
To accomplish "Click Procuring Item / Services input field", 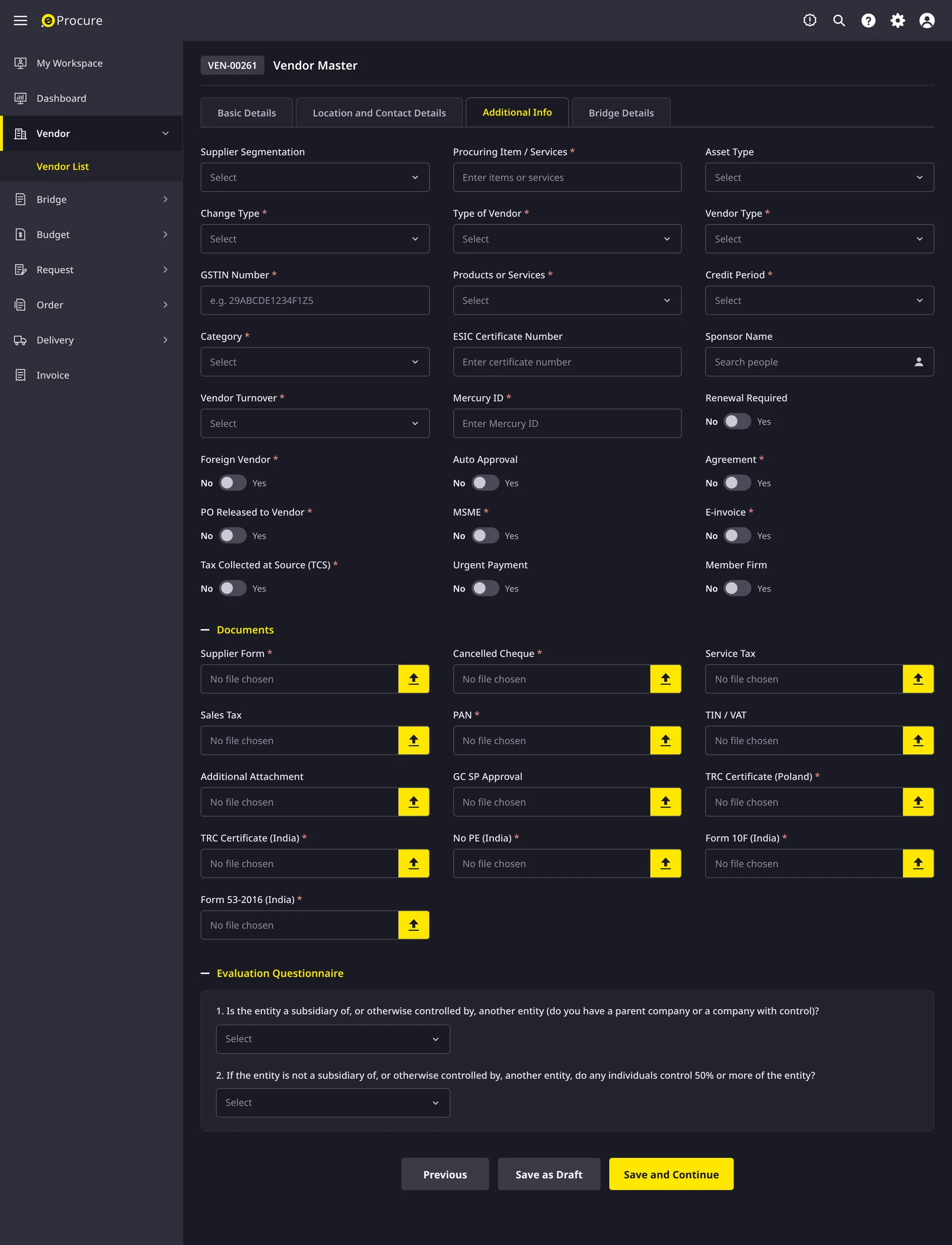I will pos(566,177).
